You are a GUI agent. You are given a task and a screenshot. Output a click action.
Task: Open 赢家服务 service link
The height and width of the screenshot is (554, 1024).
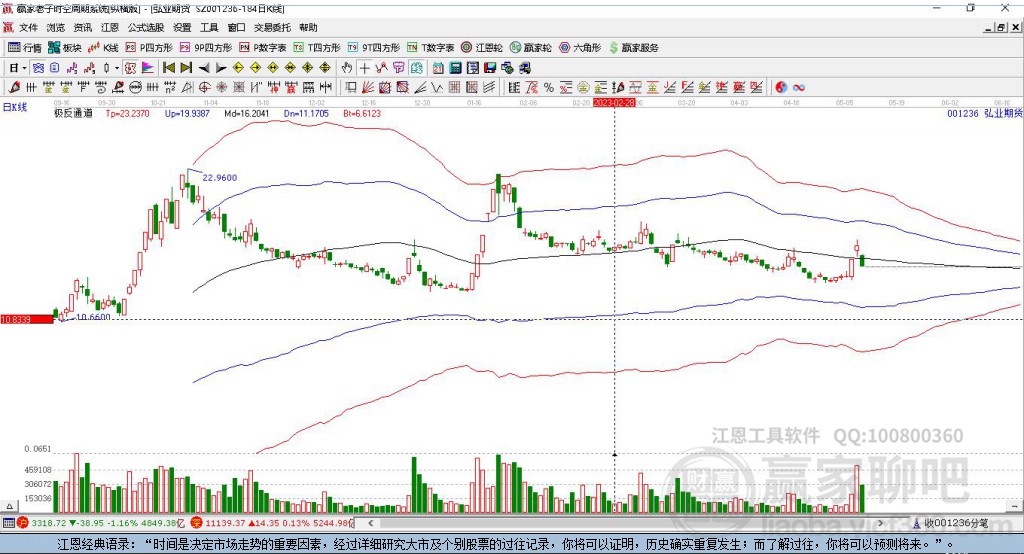[633, 48]
